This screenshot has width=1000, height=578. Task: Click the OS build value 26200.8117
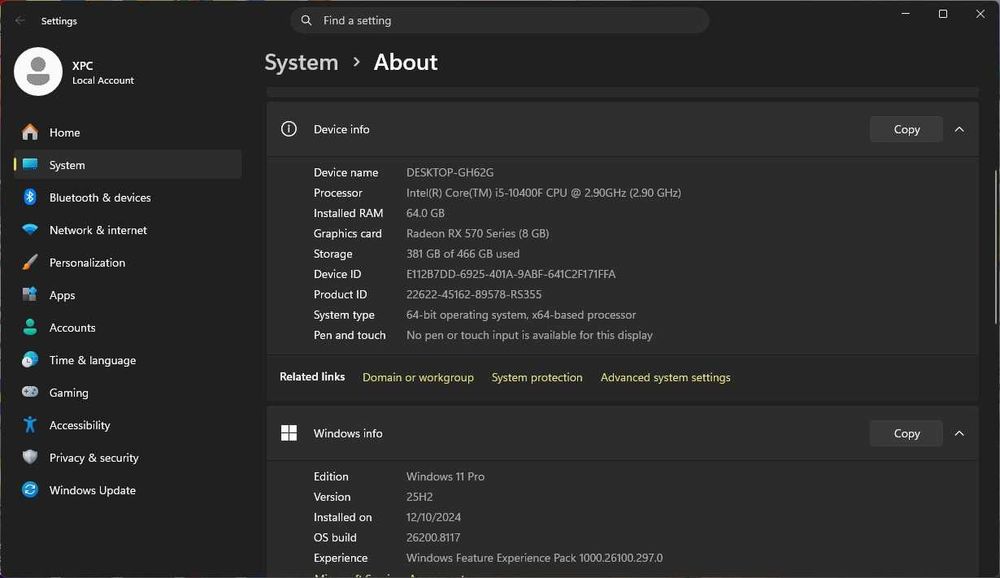[x=433, y=538]
